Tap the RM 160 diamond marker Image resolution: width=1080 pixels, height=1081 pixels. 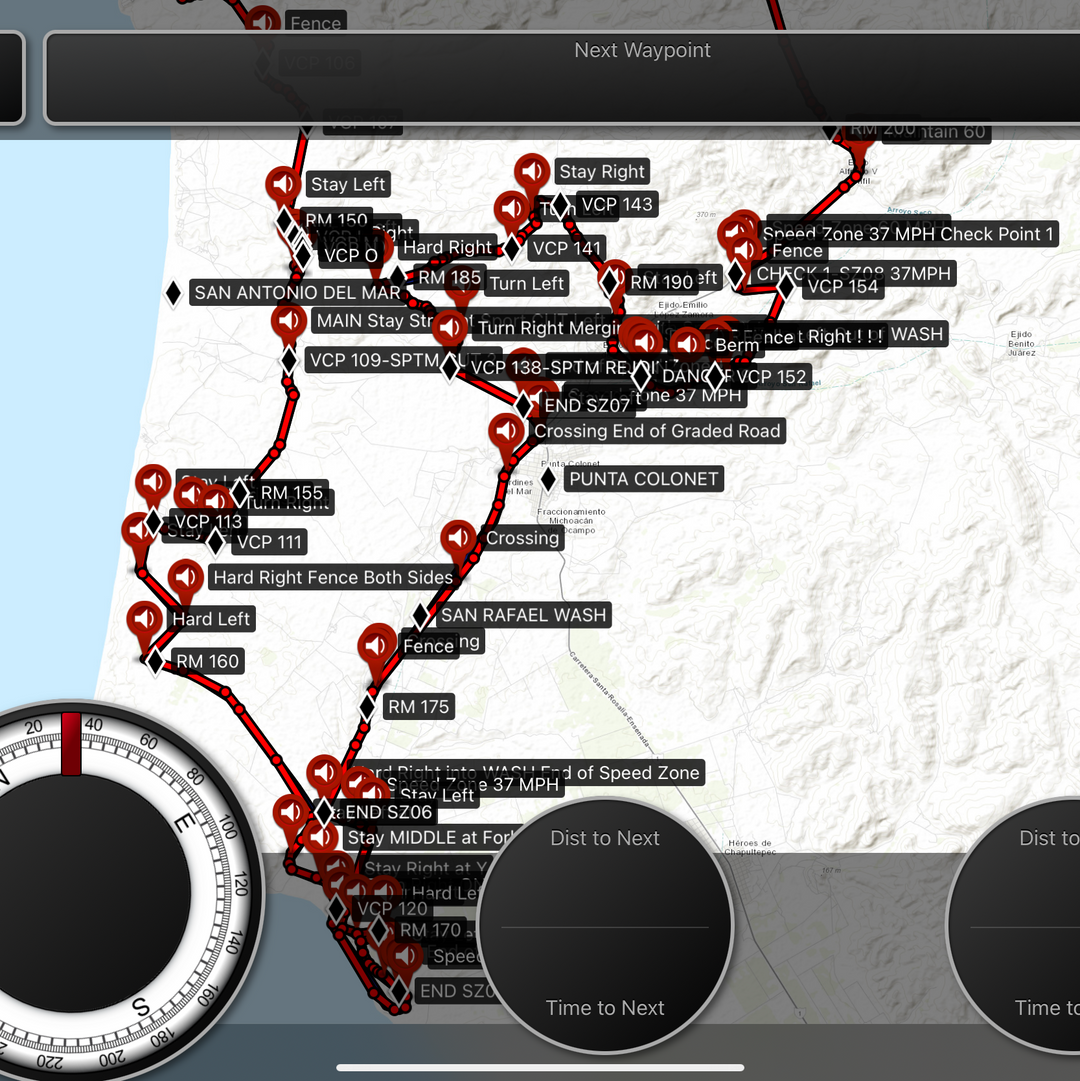[156, 662]
